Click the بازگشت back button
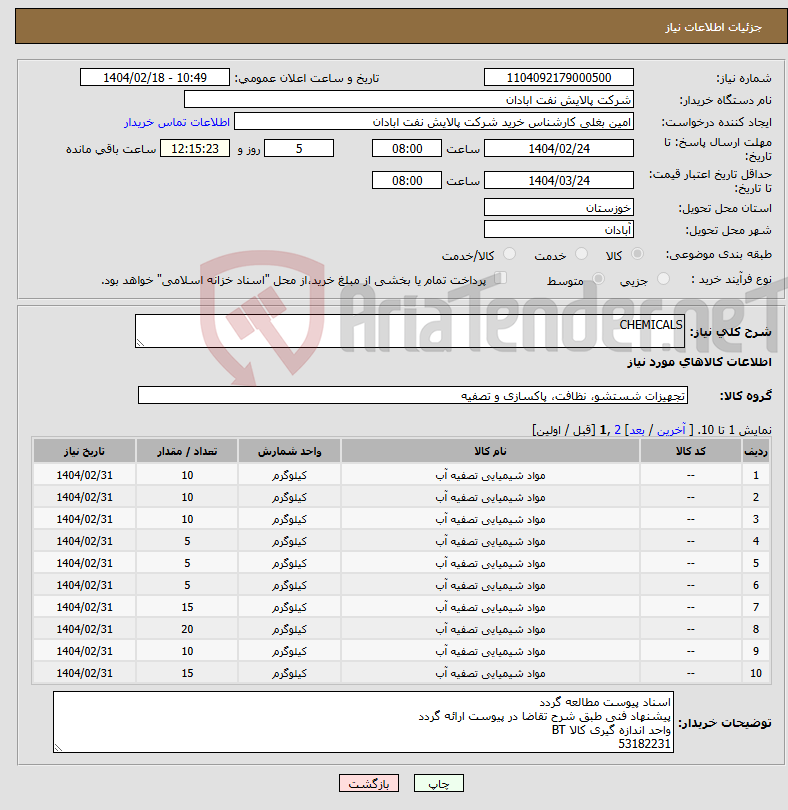The height and width of the screenshot is (810, 788). [x=369, y=783]
